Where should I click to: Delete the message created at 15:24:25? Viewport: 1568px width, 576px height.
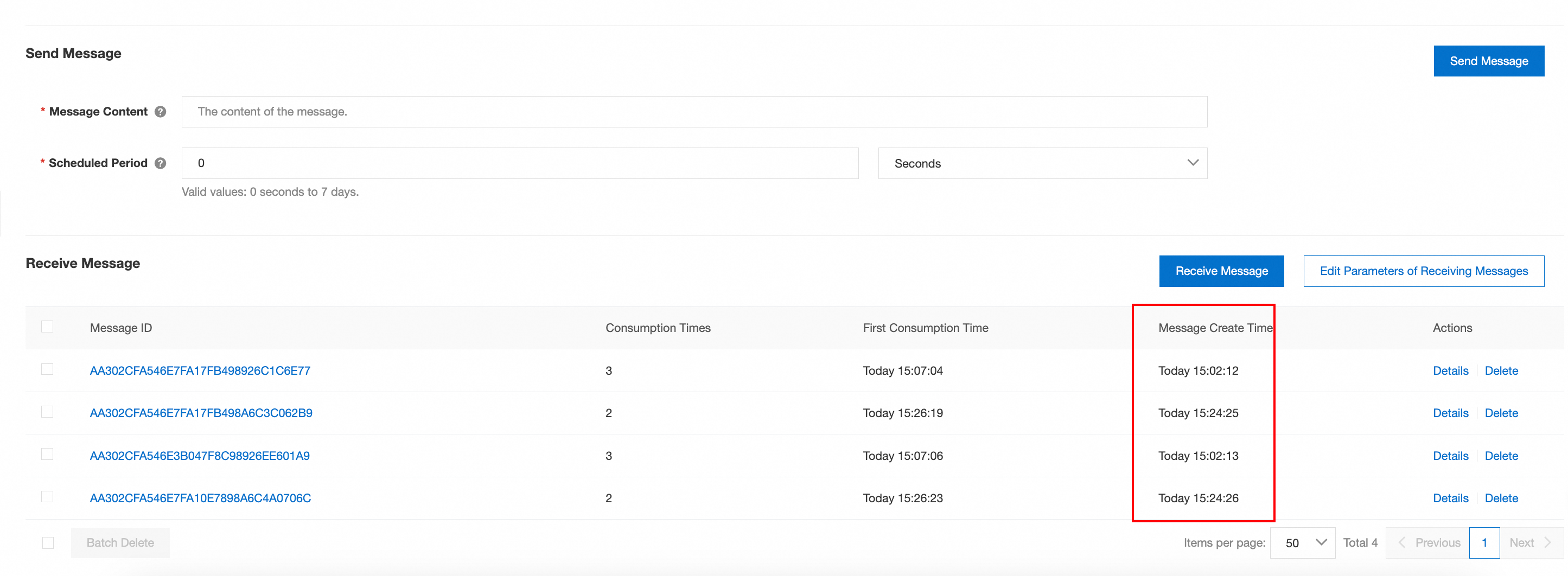1501,413
